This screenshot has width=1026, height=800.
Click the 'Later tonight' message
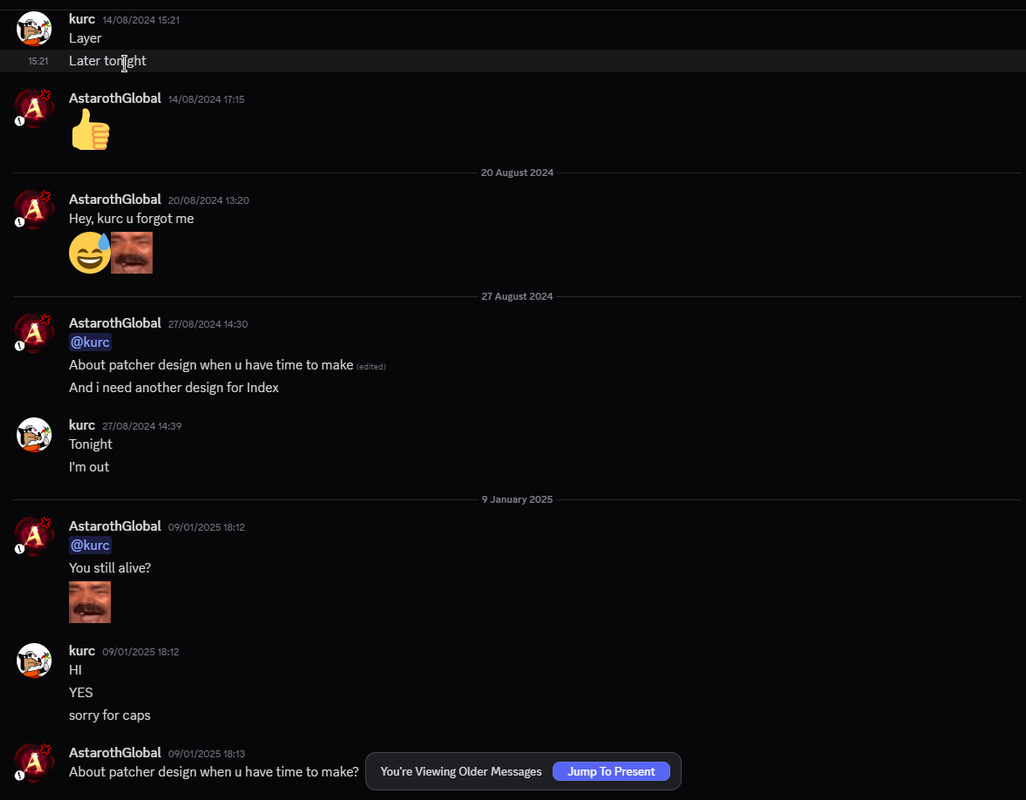107,61
